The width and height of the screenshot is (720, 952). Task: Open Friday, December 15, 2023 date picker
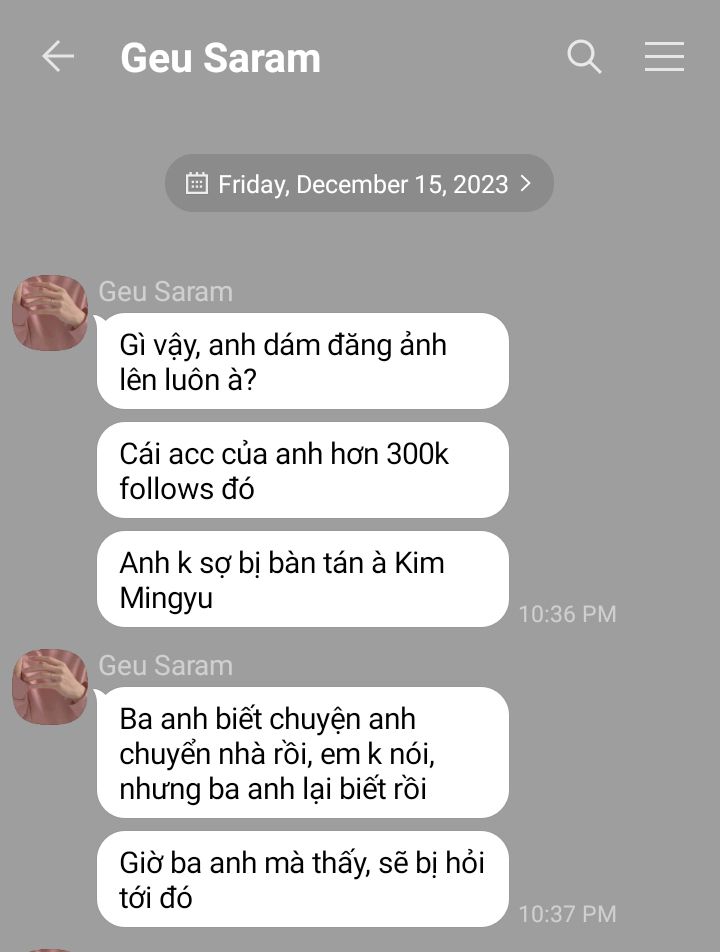359,183
